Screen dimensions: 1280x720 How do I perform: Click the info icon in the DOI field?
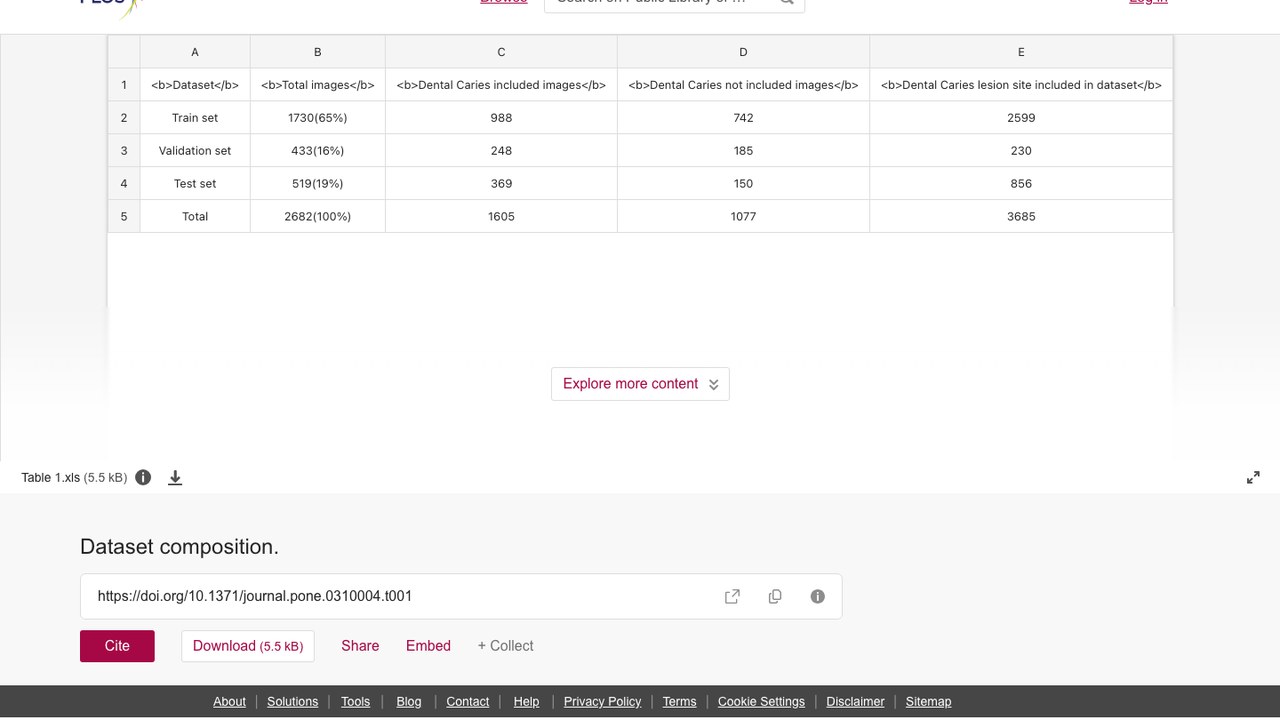coord(817,596)
